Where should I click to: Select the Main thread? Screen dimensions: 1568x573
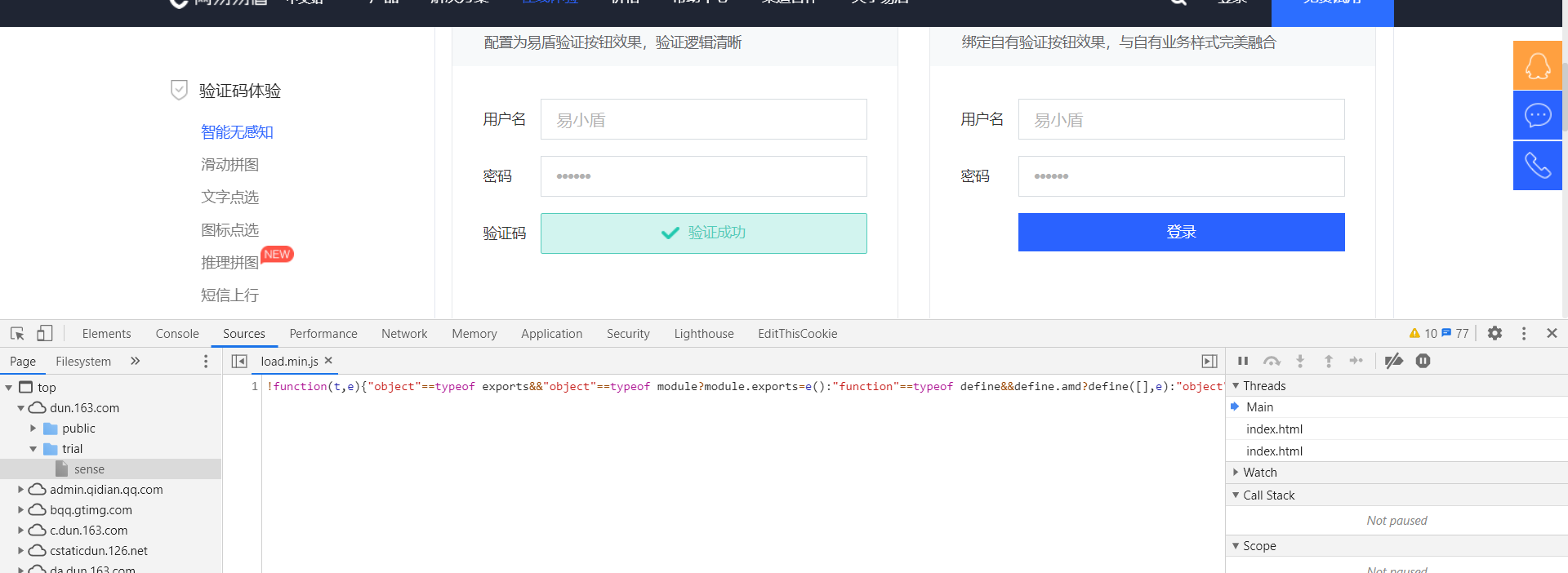[1396, 407]
